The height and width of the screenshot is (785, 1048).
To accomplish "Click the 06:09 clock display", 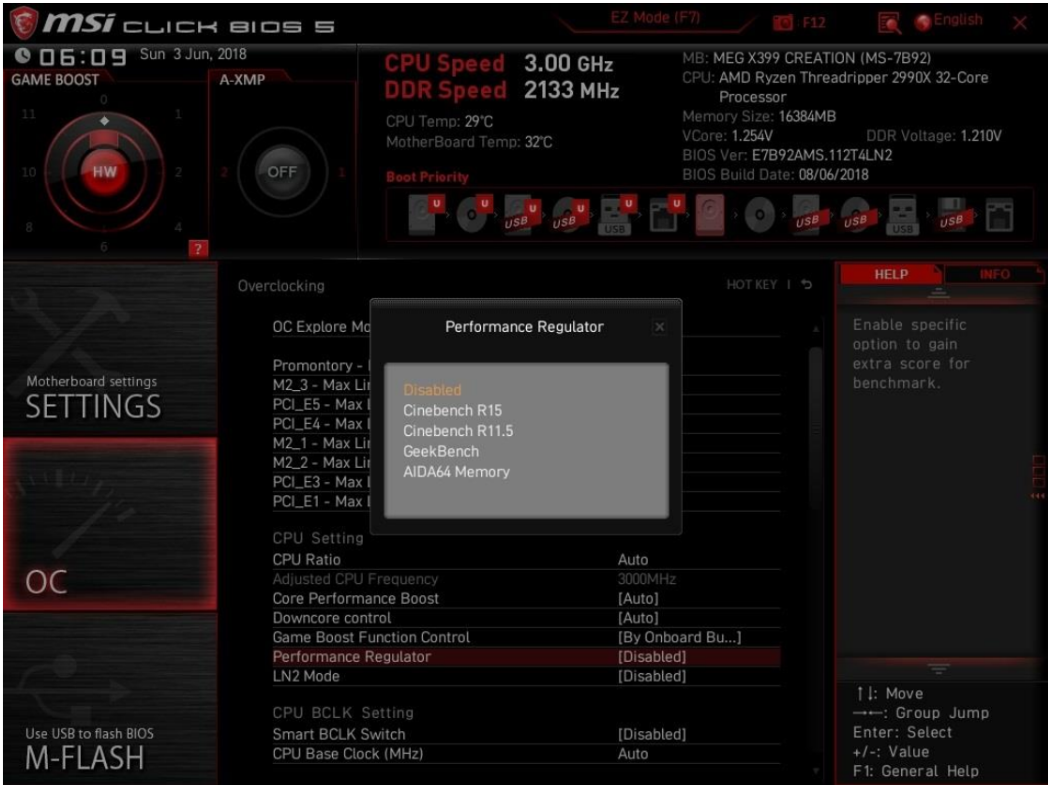I will tap(82, 57).
